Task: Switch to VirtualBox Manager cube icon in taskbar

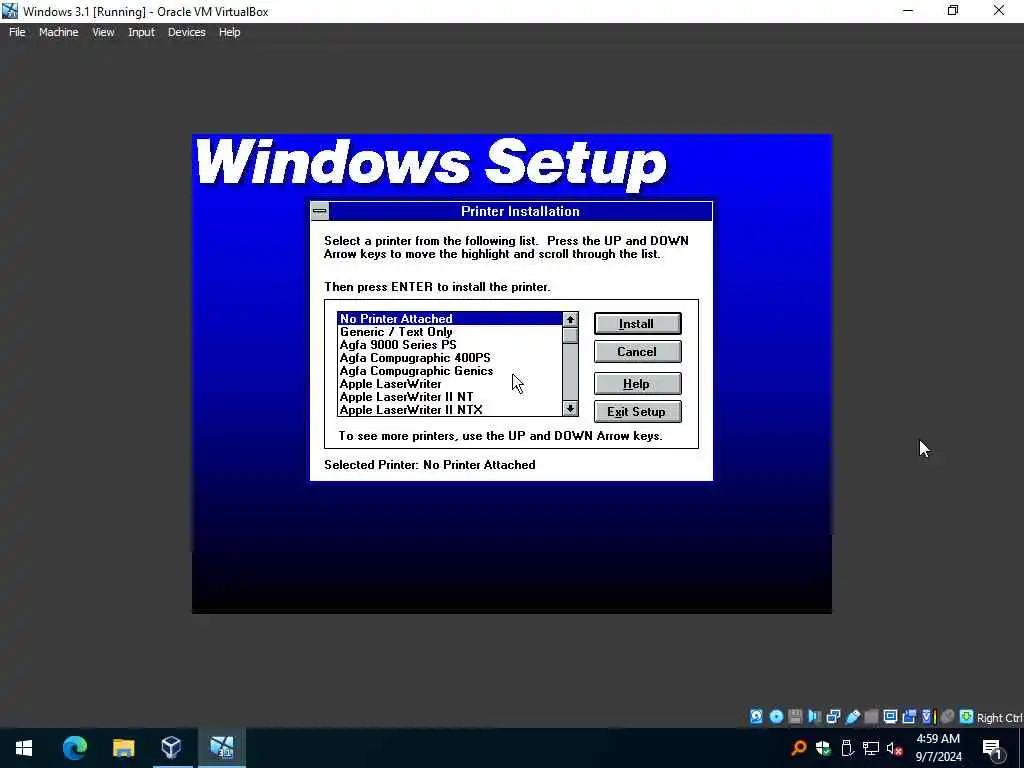Action: coord(171,748)
